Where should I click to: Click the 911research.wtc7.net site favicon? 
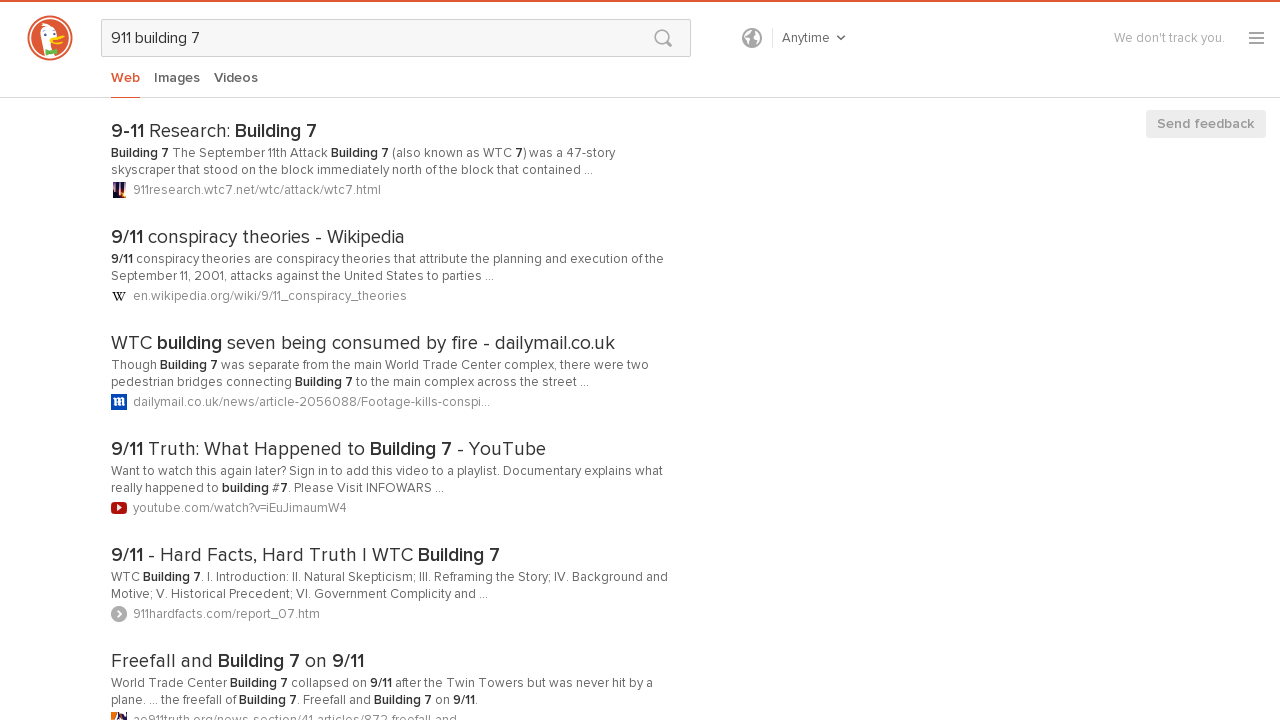(x=119, y=190)
